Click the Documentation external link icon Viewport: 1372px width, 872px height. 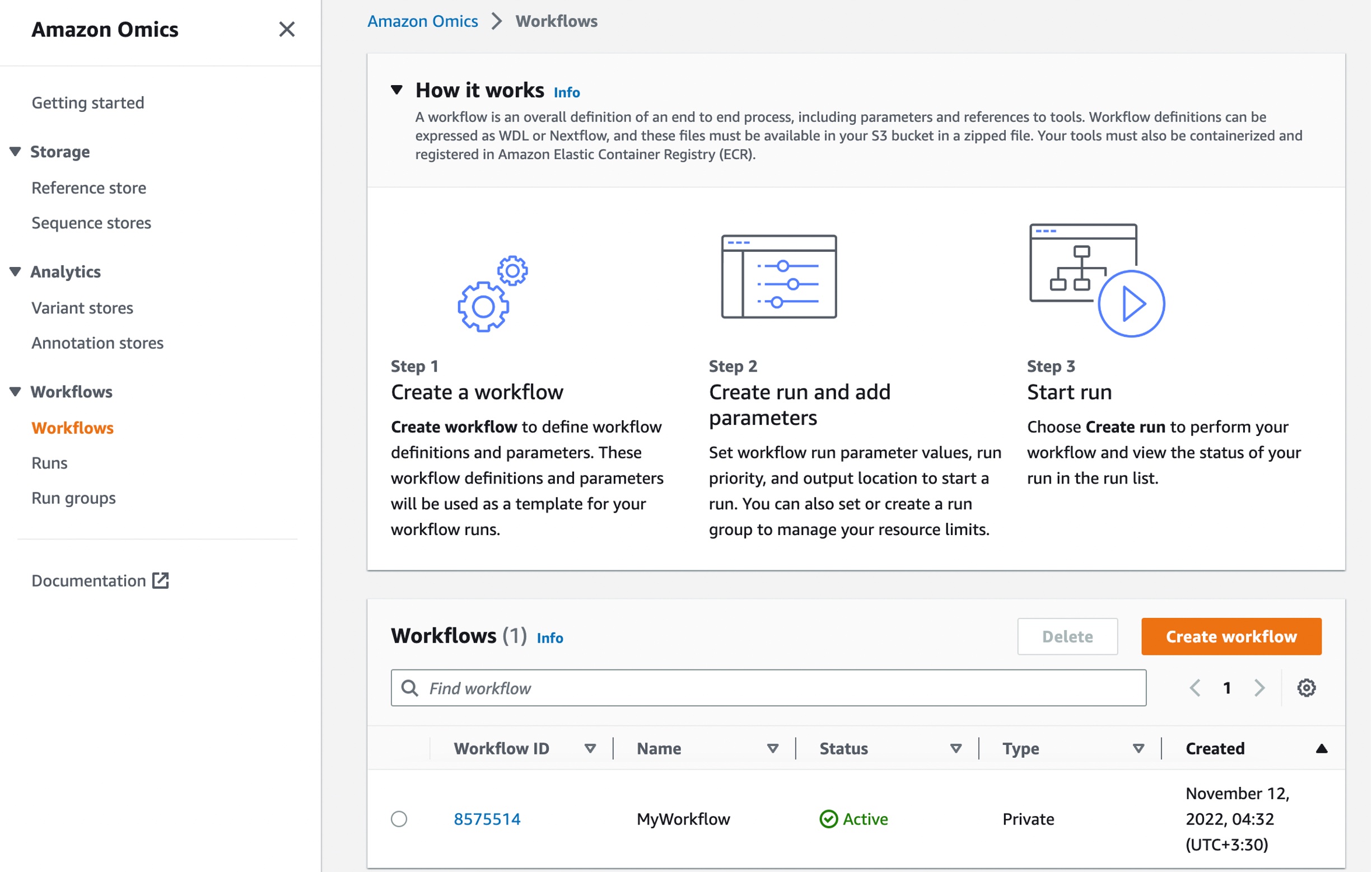coord(161,580)
